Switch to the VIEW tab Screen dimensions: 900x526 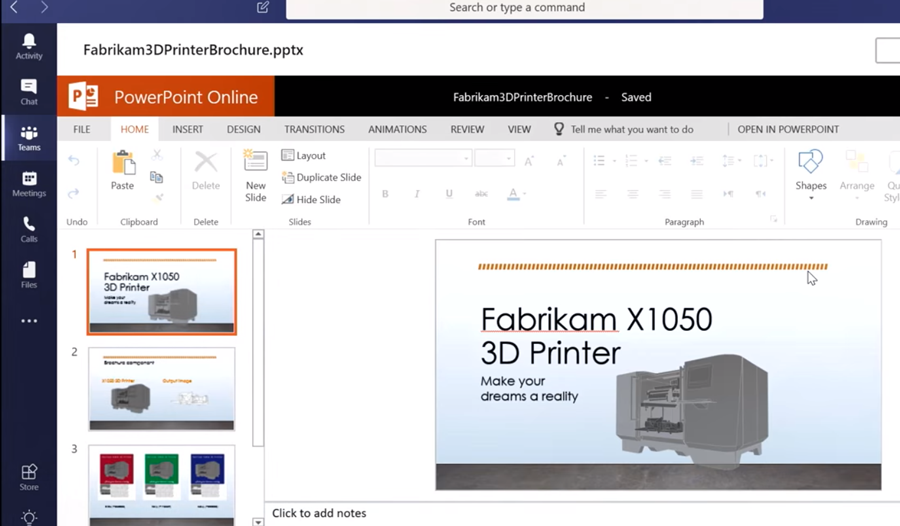pos(519,129)
